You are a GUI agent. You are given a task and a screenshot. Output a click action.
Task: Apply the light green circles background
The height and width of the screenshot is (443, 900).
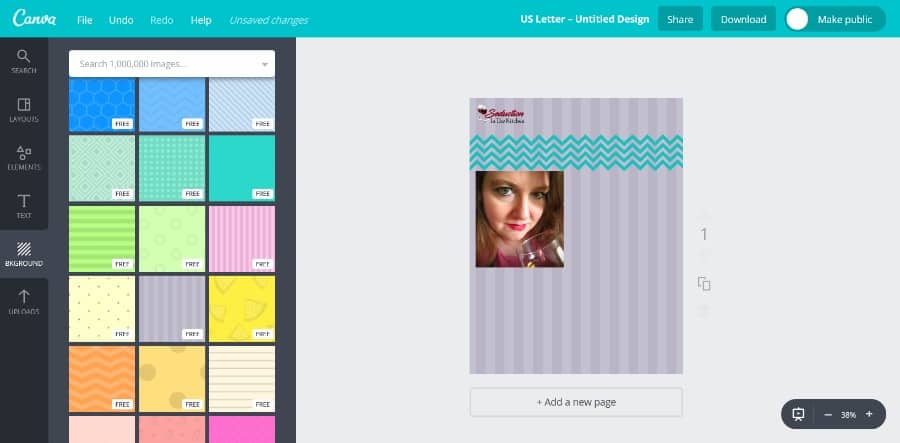(x=172, y=239)
